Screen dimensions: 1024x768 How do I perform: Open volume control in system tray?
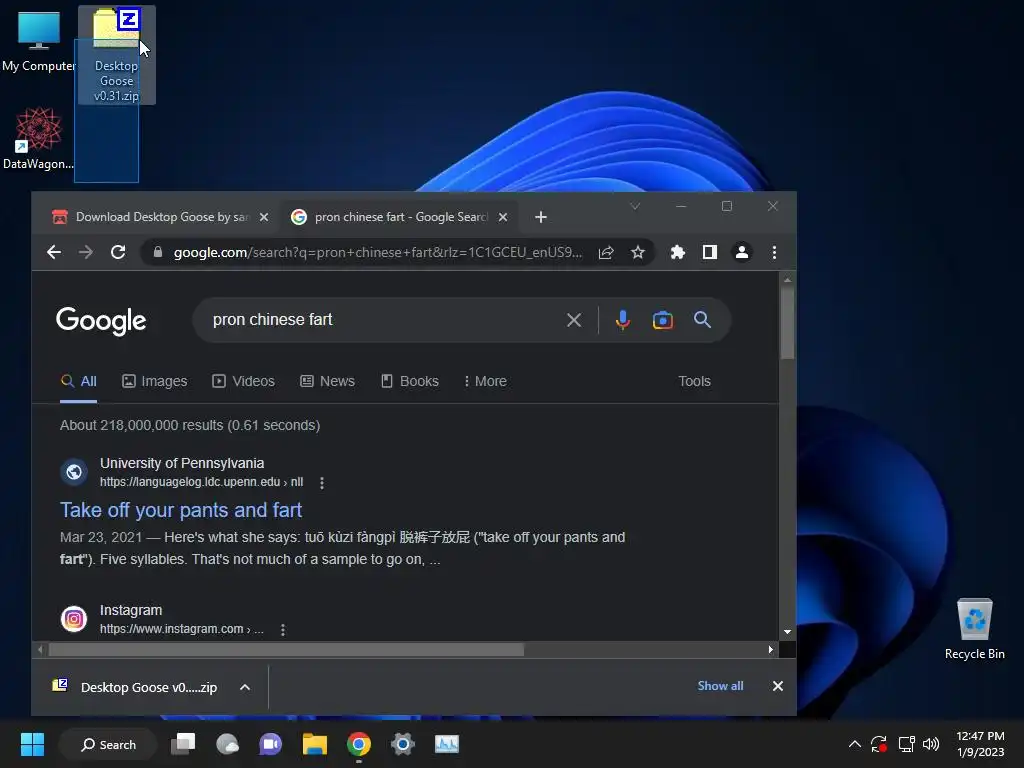[x=931, y=744]
